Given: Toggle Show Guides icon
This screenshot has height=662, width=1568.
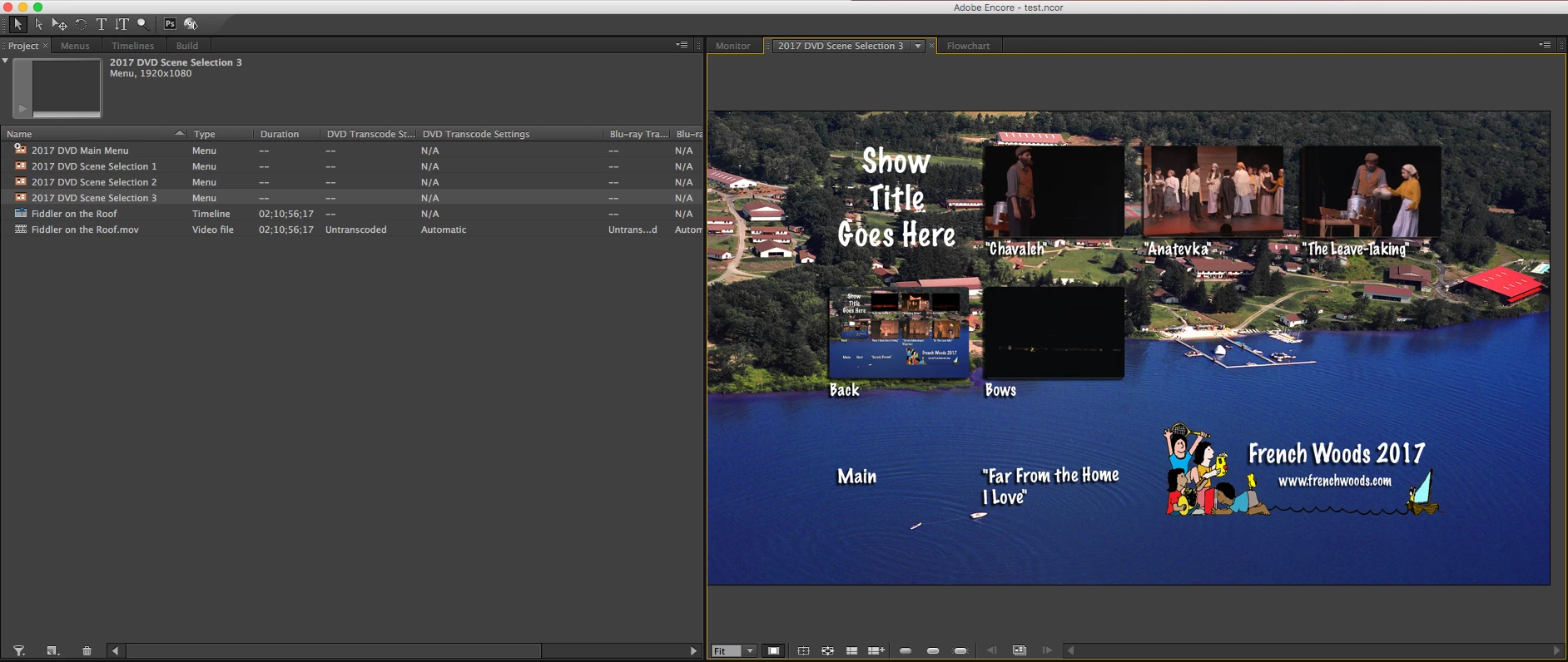Looking at the screenshot, I should point(851,650).
